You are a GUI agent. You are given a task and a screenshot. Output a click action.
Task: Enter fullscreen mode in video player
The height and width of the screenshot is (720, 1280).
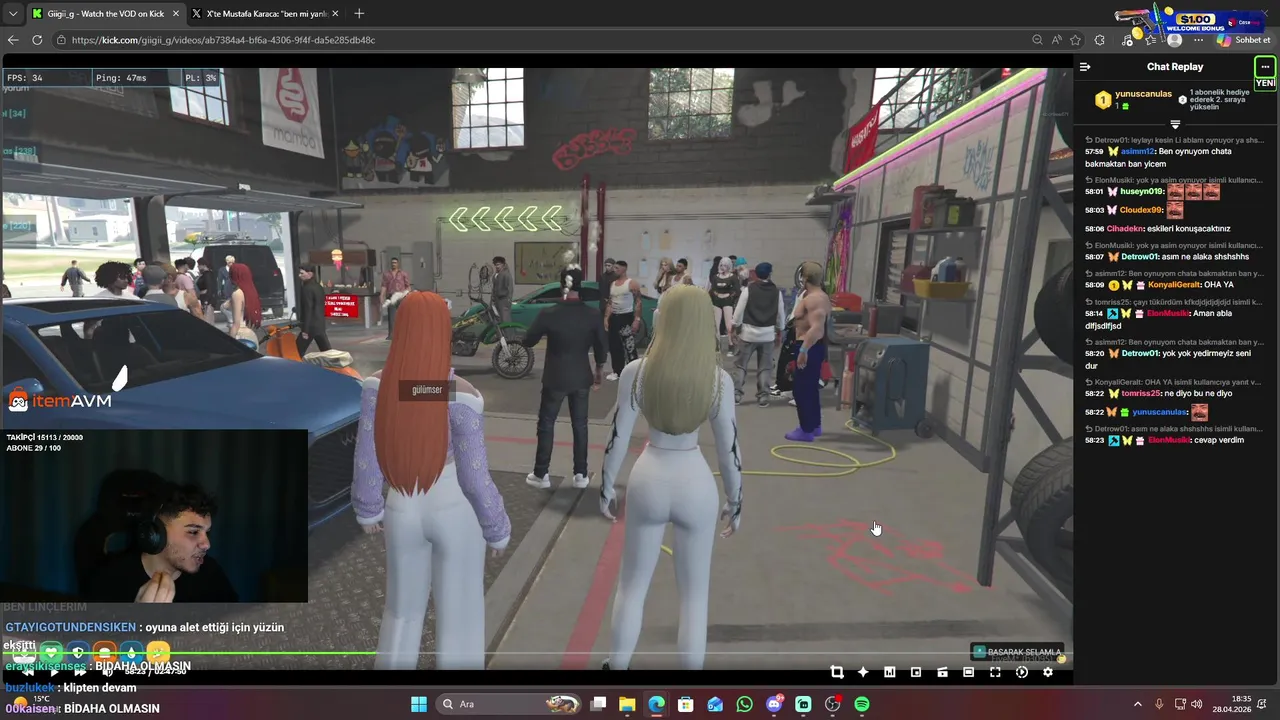995,672
